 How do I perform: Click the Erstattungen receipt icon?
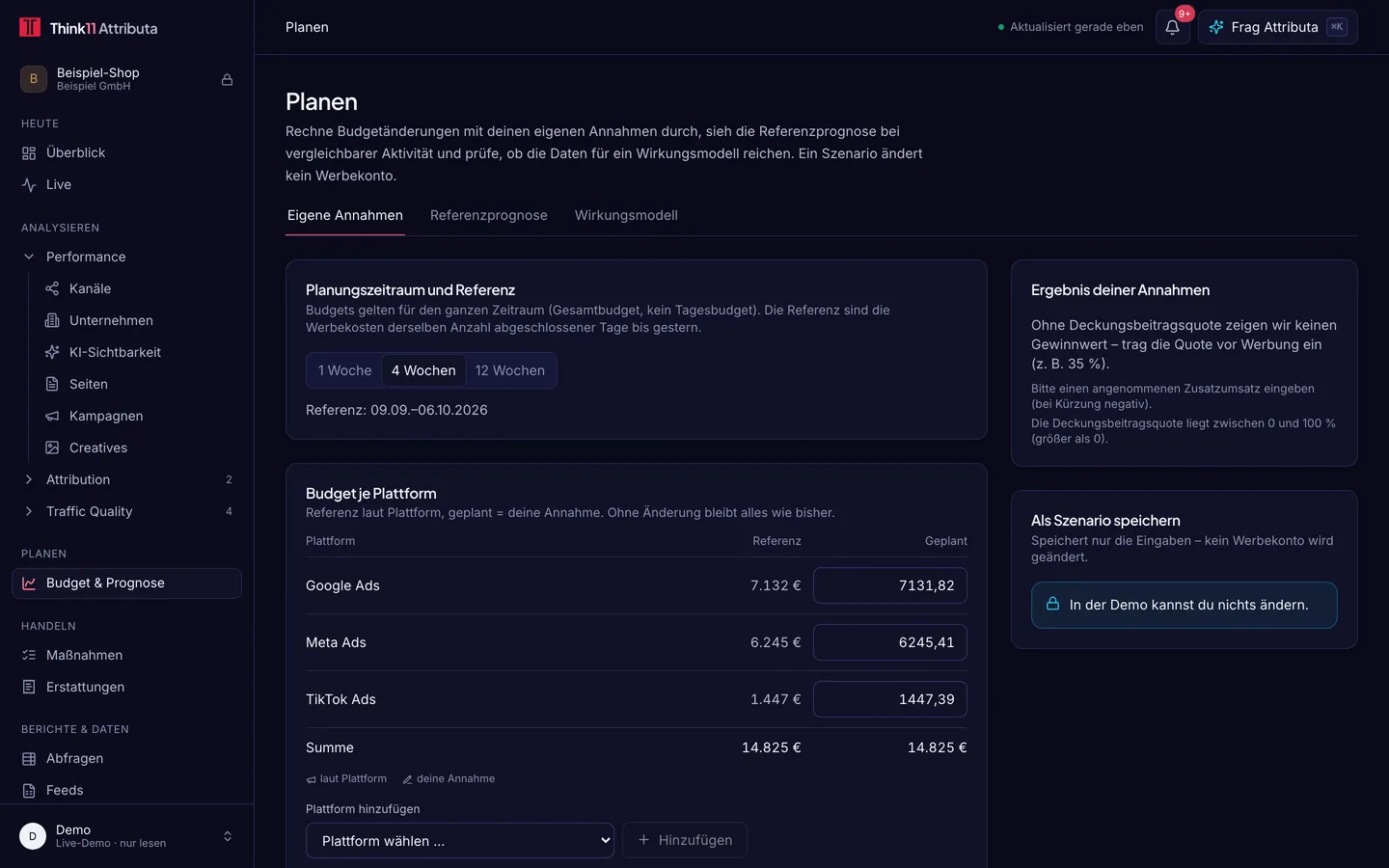pyautogui.click(x=29, y=687)
